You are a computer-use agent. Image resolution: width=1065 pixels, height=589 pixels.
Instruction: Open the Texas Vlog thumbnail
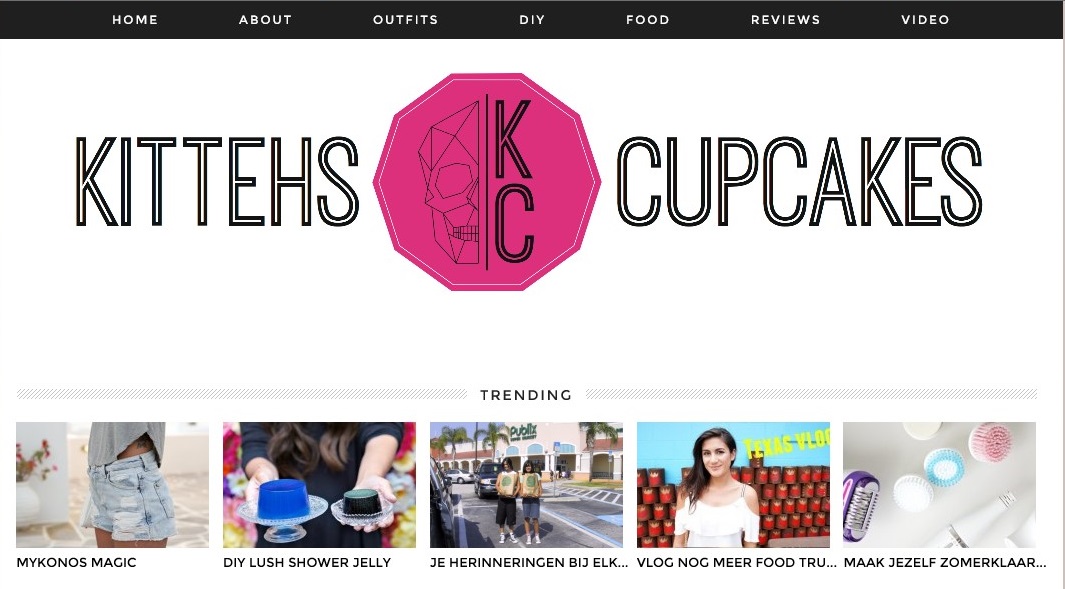click(x=733, y=485)
